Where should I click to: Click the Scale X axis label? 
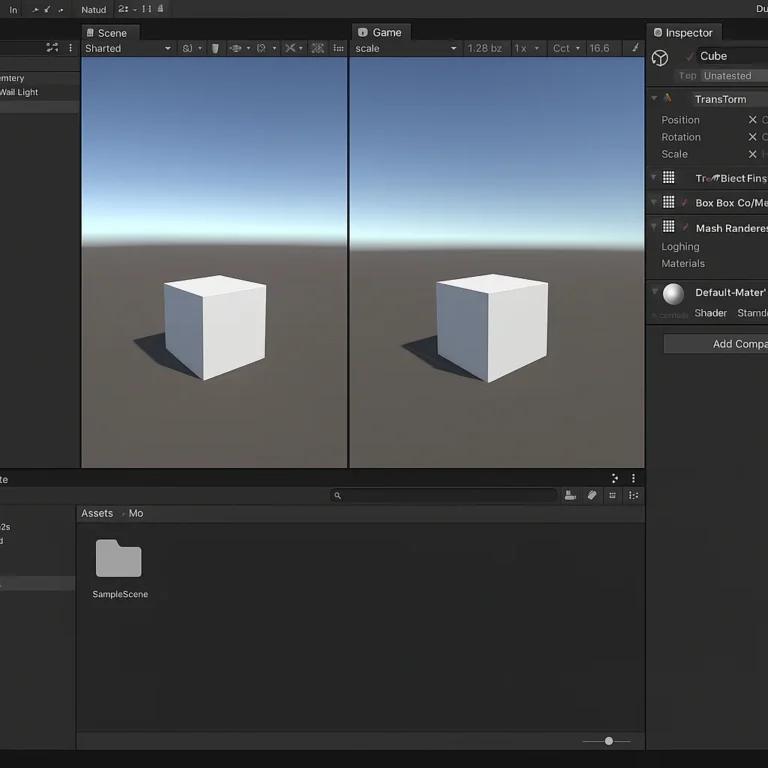753,154
